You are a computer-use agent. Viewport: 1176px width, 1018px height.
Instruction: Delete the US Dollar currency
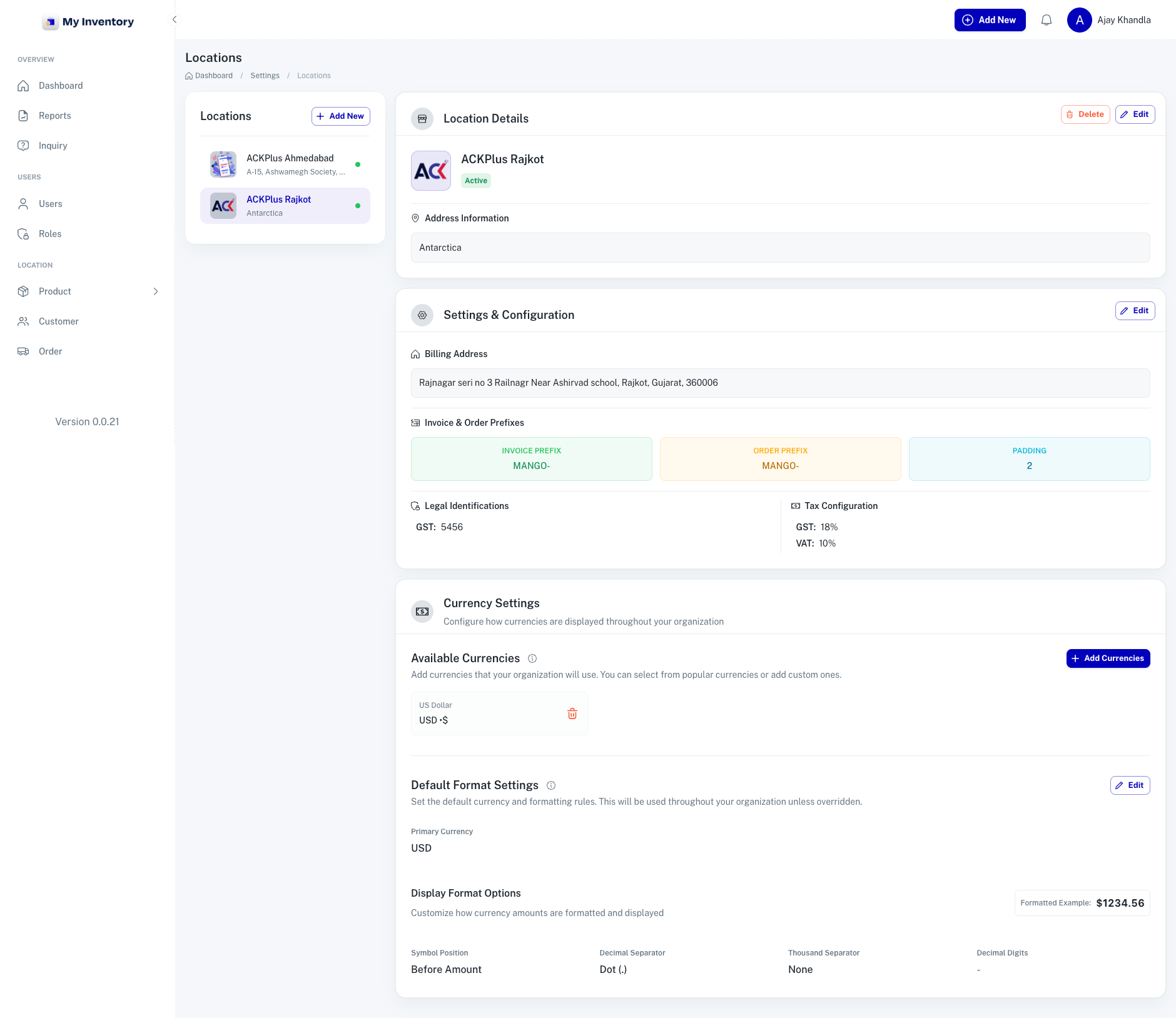pyautogui.click(x=572, y=713)
